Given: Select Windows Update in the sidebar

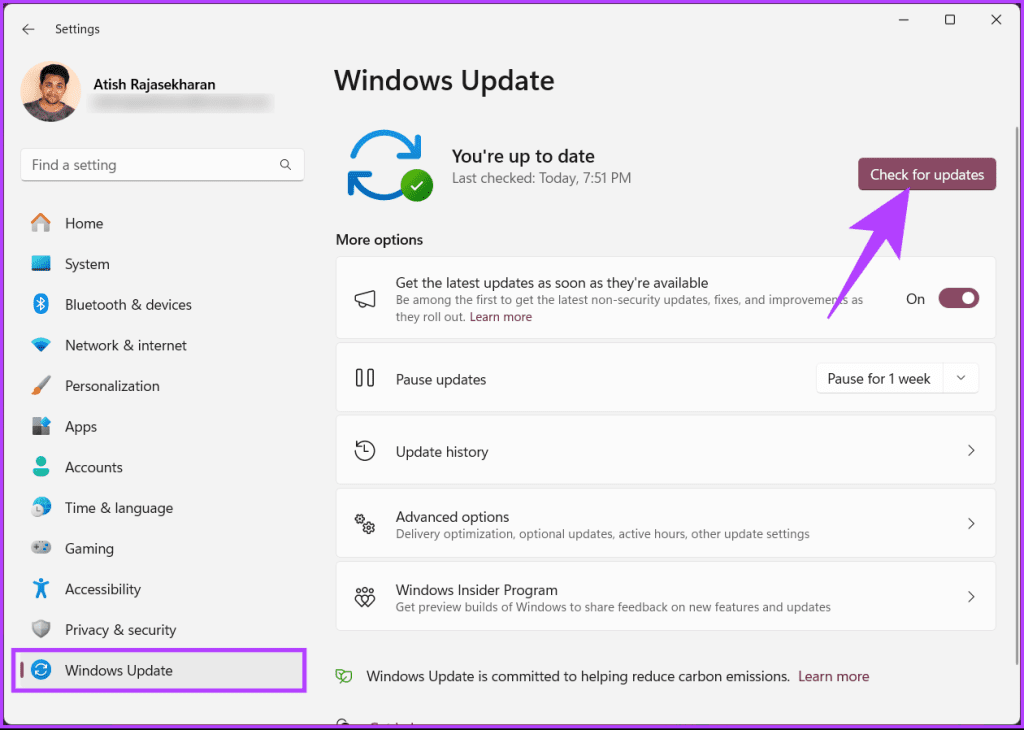Looking at the screenshot, I should click(x=119, y=670).
